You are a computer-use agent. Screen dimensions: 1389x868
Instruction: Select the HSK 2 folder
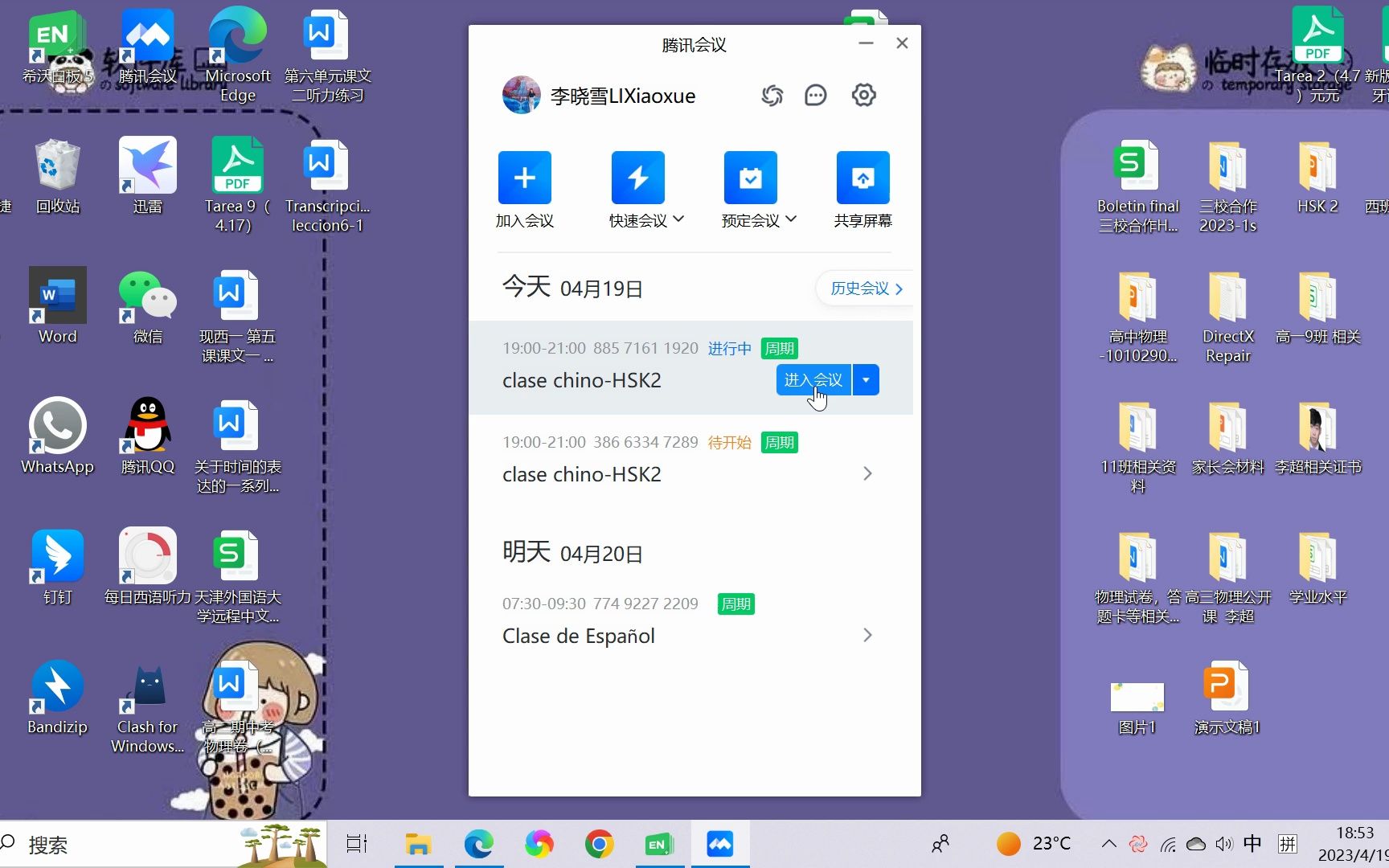(1318, 177)
